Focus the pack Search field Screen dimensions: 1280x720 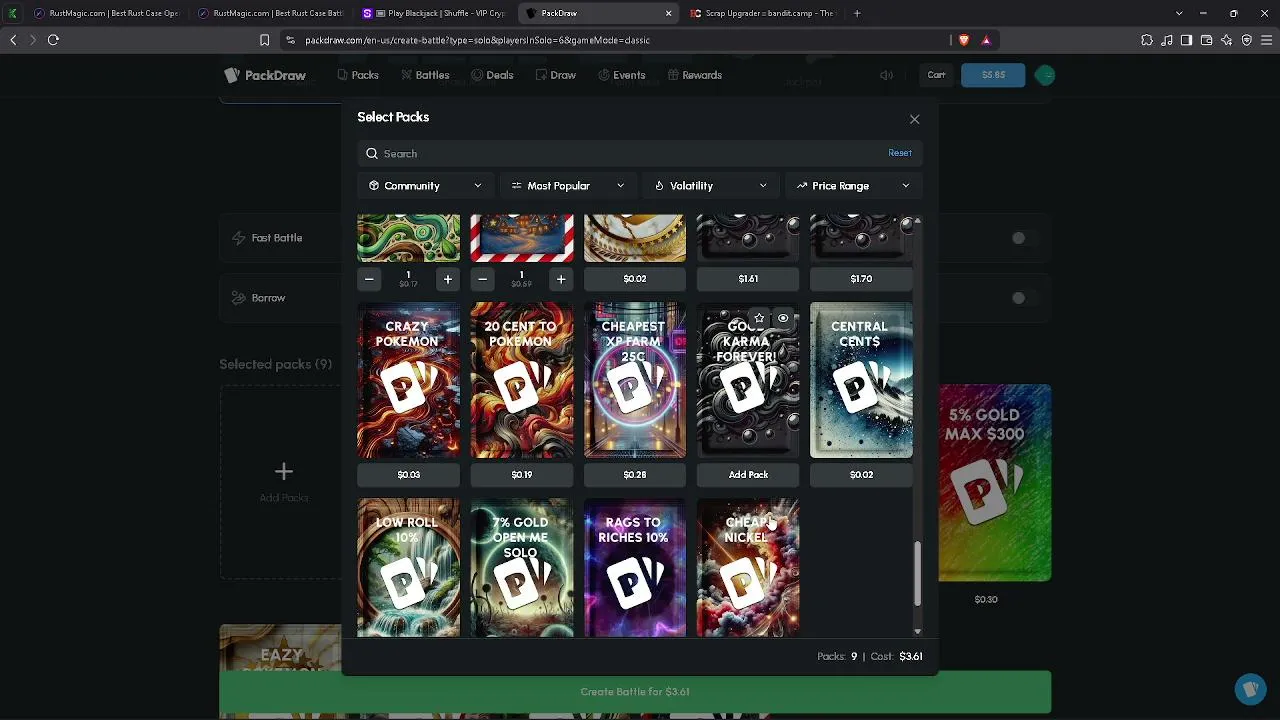639,154
